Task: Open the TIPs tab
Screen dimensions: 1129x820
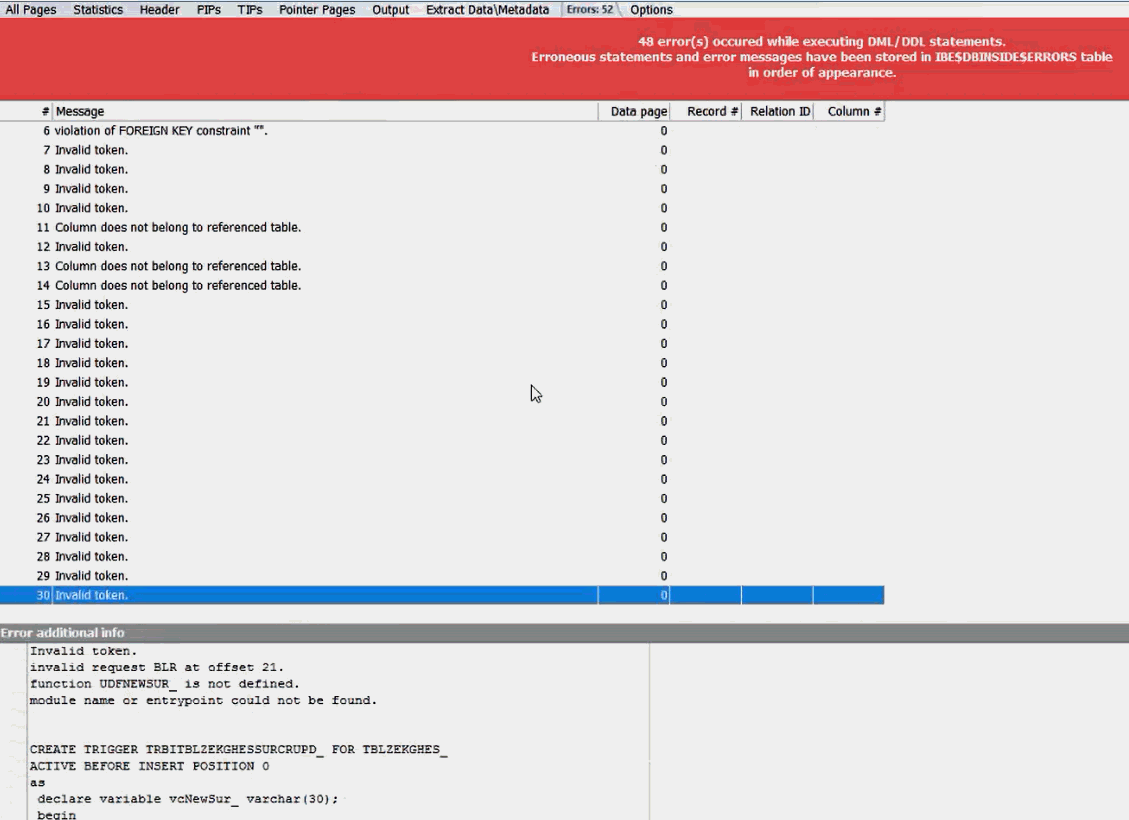Action: pos(250,9)
